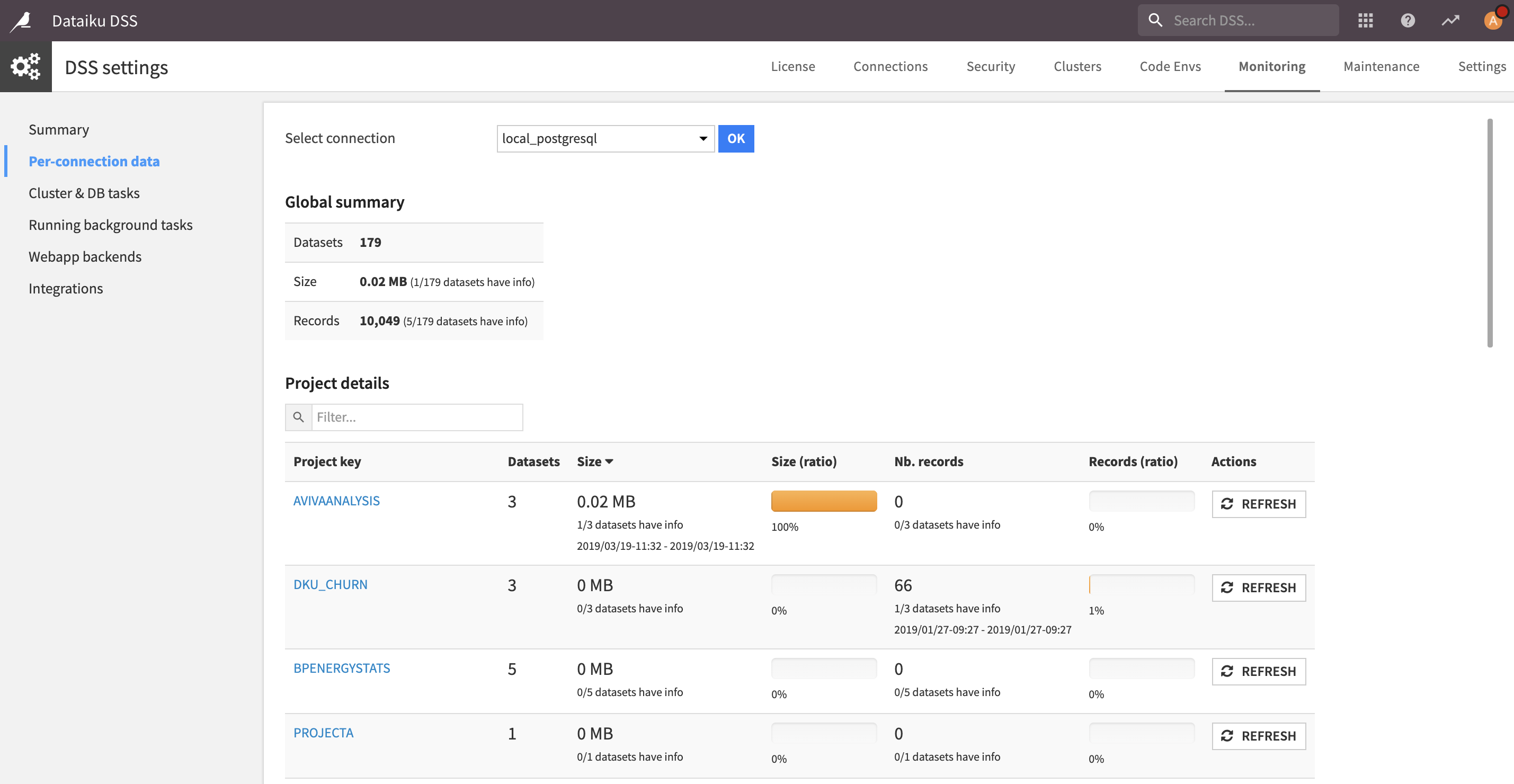The width and height of the screenshot is (1514, 784).
Task: Click the search magnifier in top bar
Action: pyautogui.click(x=1155, y=21)
